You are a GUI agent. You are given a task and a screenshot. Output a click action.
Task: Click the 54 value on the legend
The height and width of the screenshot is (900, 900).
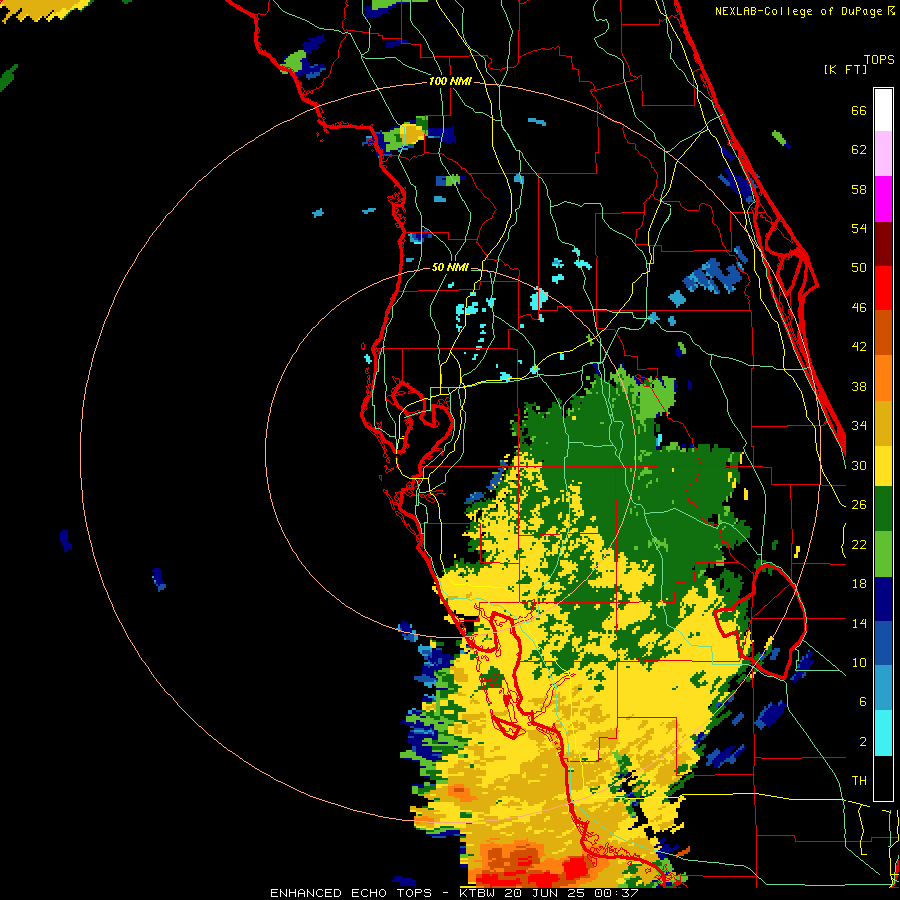pyautogui.click(x=859, y=228)
